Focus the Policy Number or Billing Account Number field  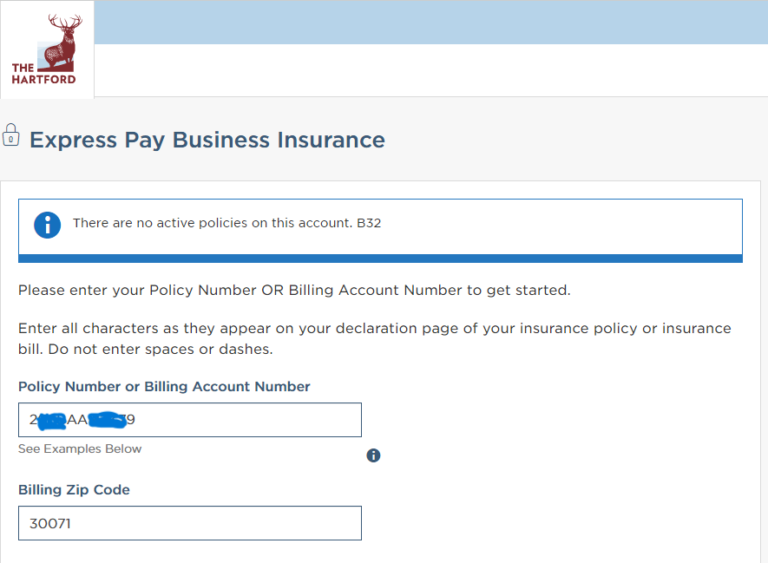pyautogui.click(x=250, y=420)
